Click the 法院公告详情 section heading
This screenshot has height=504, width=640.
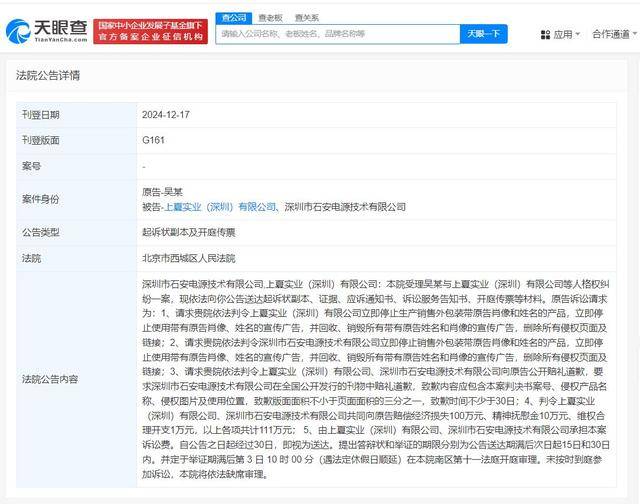pyautogui.click(x=48, y=75)
